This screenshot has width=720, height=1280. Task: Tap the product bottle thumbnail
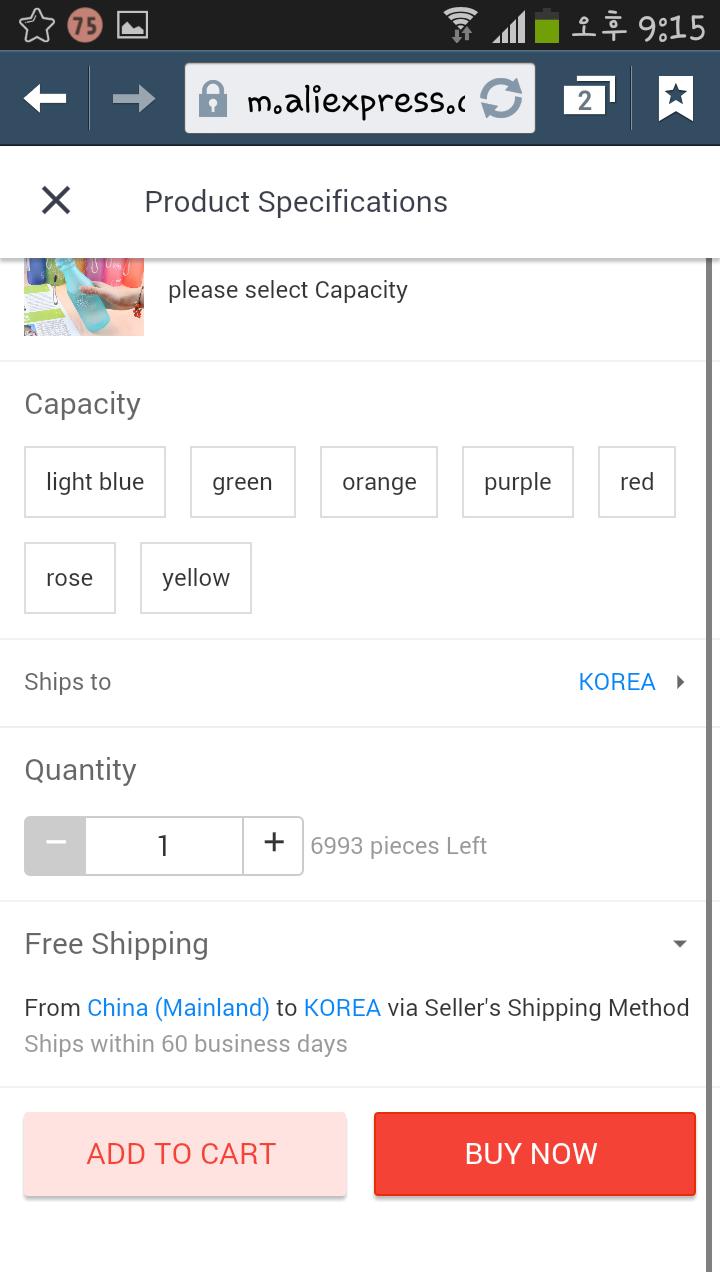84,297
